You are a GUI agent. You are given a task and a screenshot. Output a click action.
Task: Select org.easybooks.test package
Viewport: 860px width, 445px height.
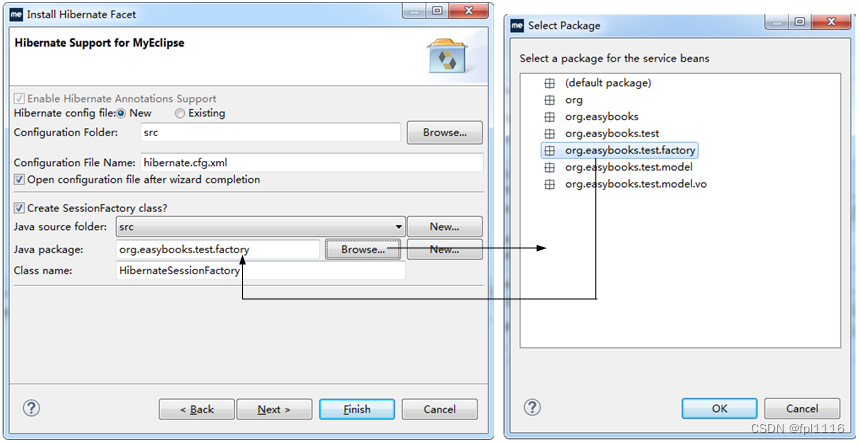pyautogui.click(x=612, y=134)
